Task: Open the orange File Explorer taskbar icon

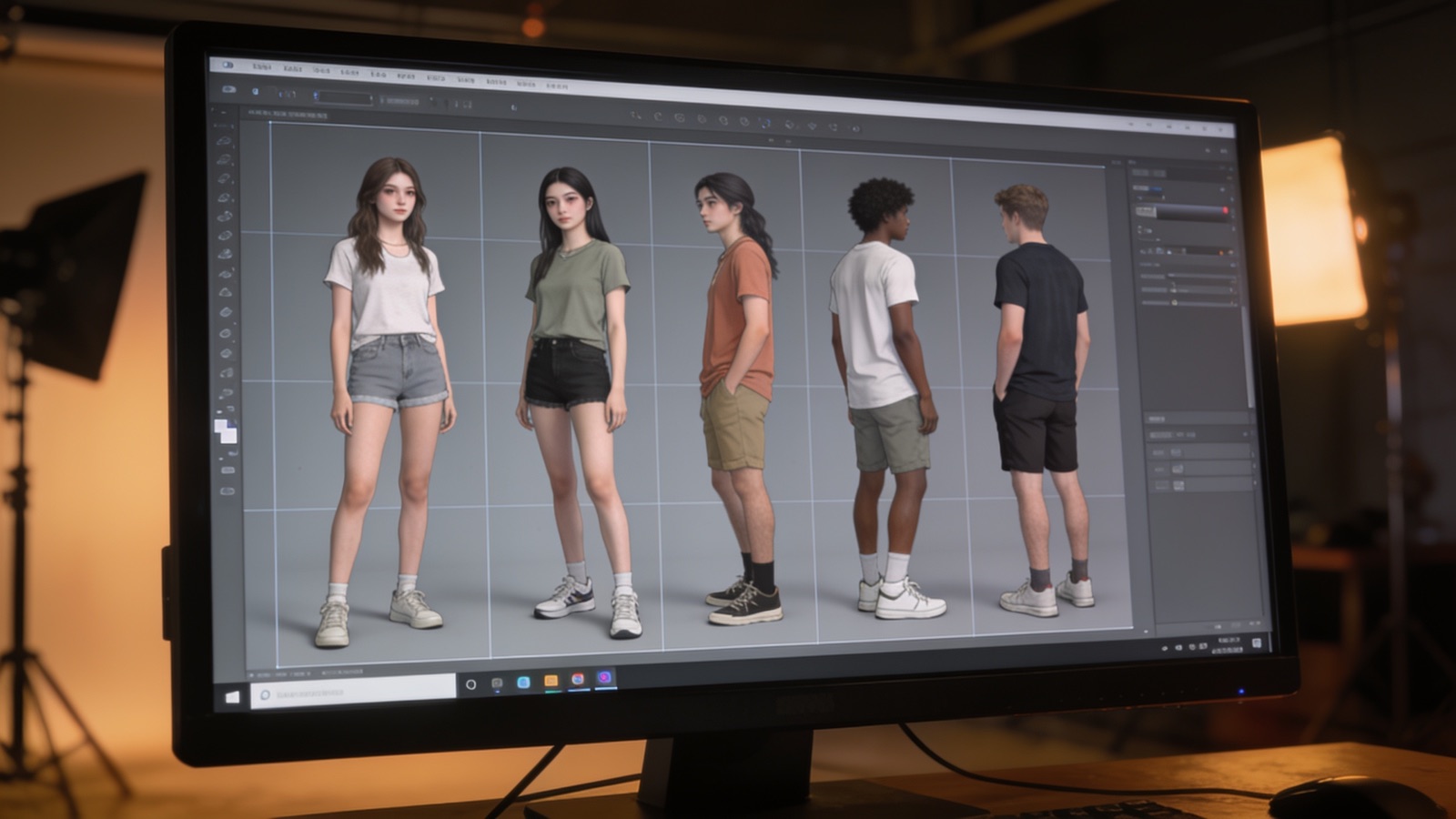Action: click(x=551, y=681)
